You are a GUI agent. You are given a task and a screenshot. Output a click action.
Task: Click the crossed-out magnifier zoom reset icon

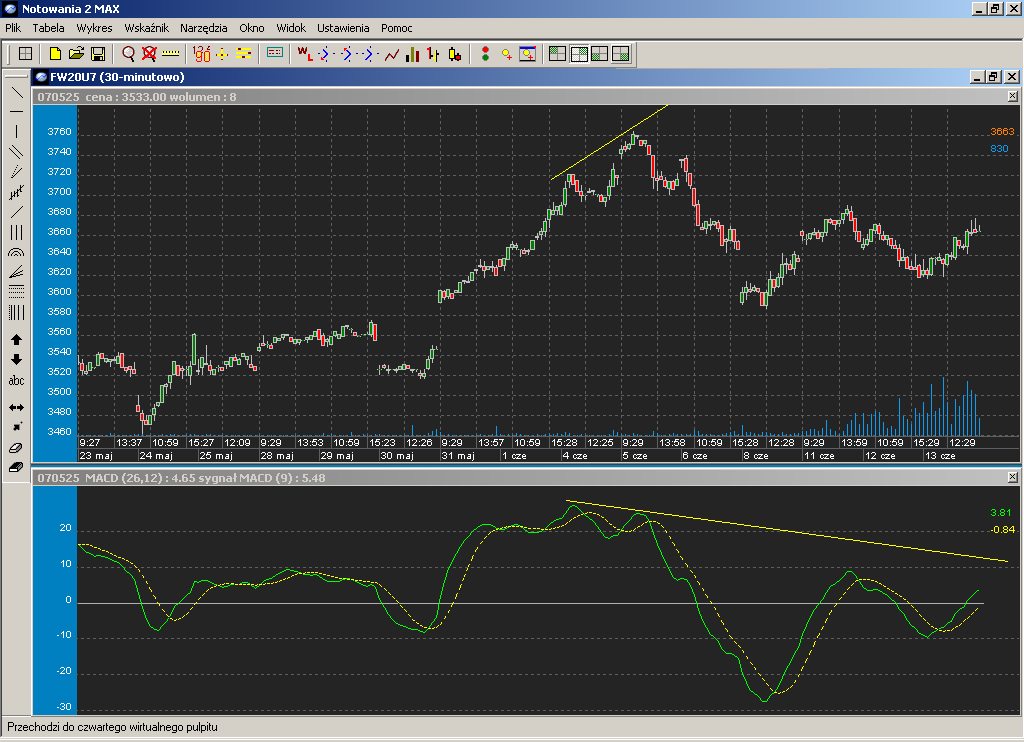pyautogui.click(x=149, y=54)
